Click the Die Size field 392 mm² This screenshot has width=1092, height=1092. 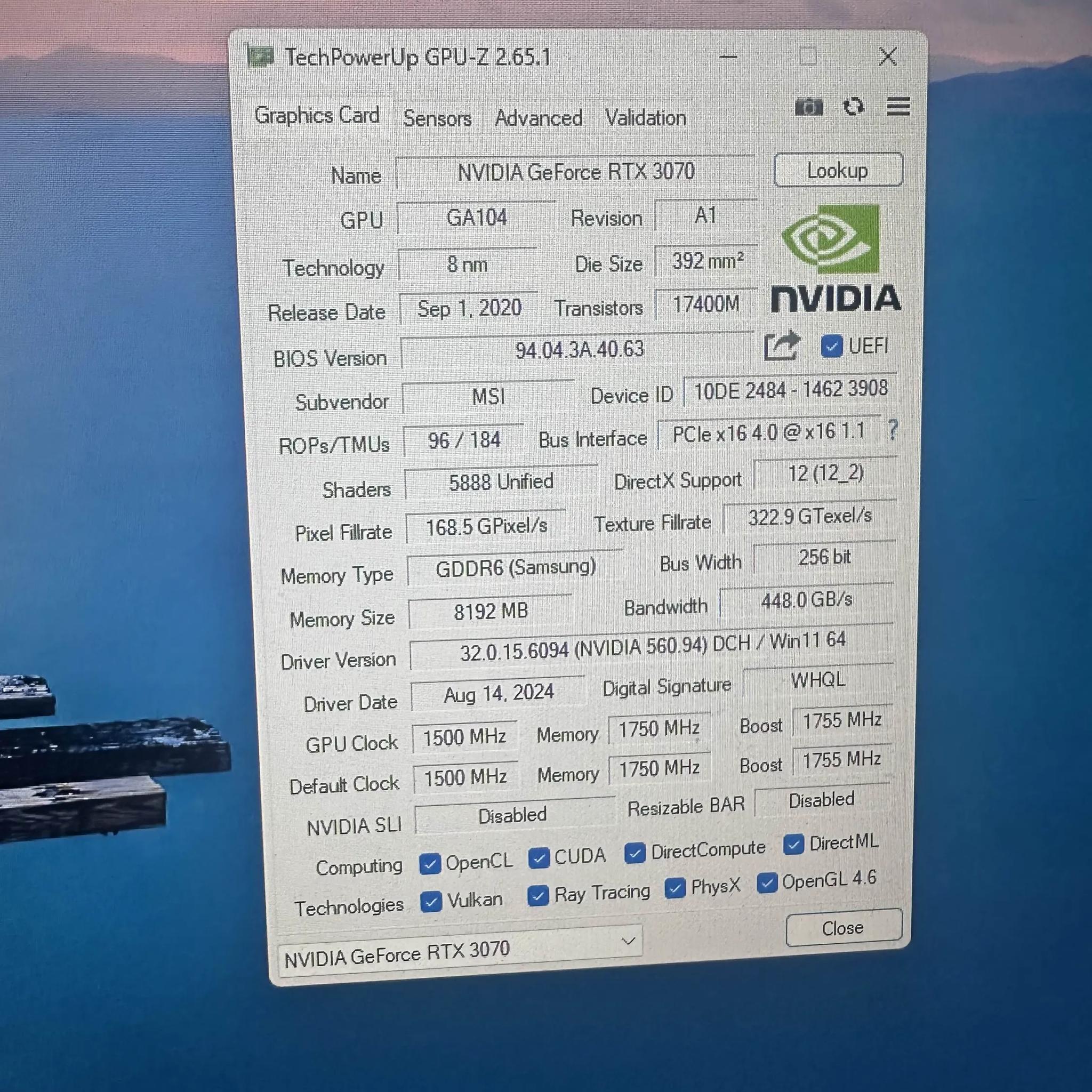click(x=706, y=261)
